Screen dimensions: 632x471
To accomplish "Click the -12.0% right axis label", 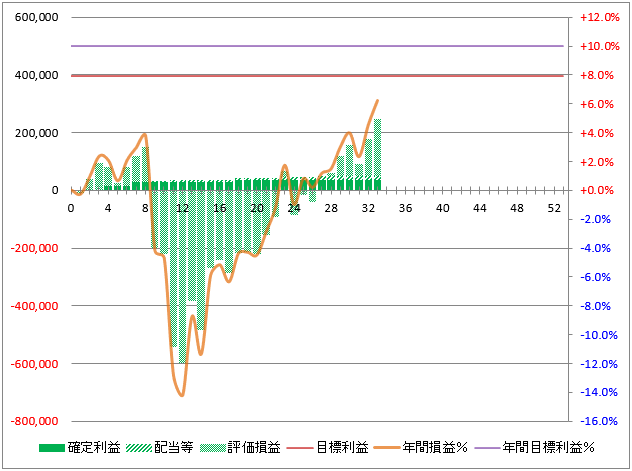I will [x=599, y=364].
